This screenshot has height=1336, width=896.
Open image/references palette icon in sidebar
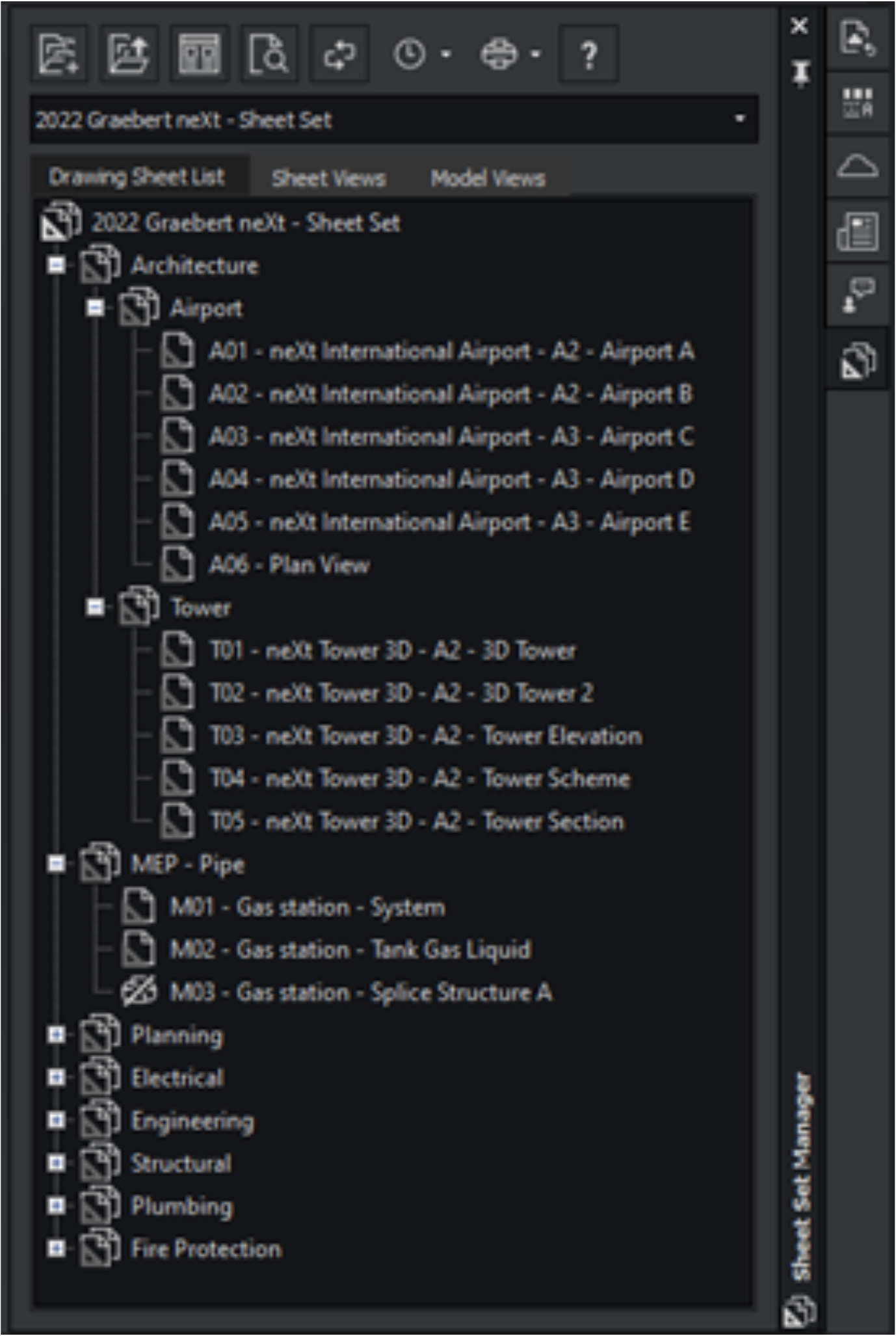(x=858, y=38)
